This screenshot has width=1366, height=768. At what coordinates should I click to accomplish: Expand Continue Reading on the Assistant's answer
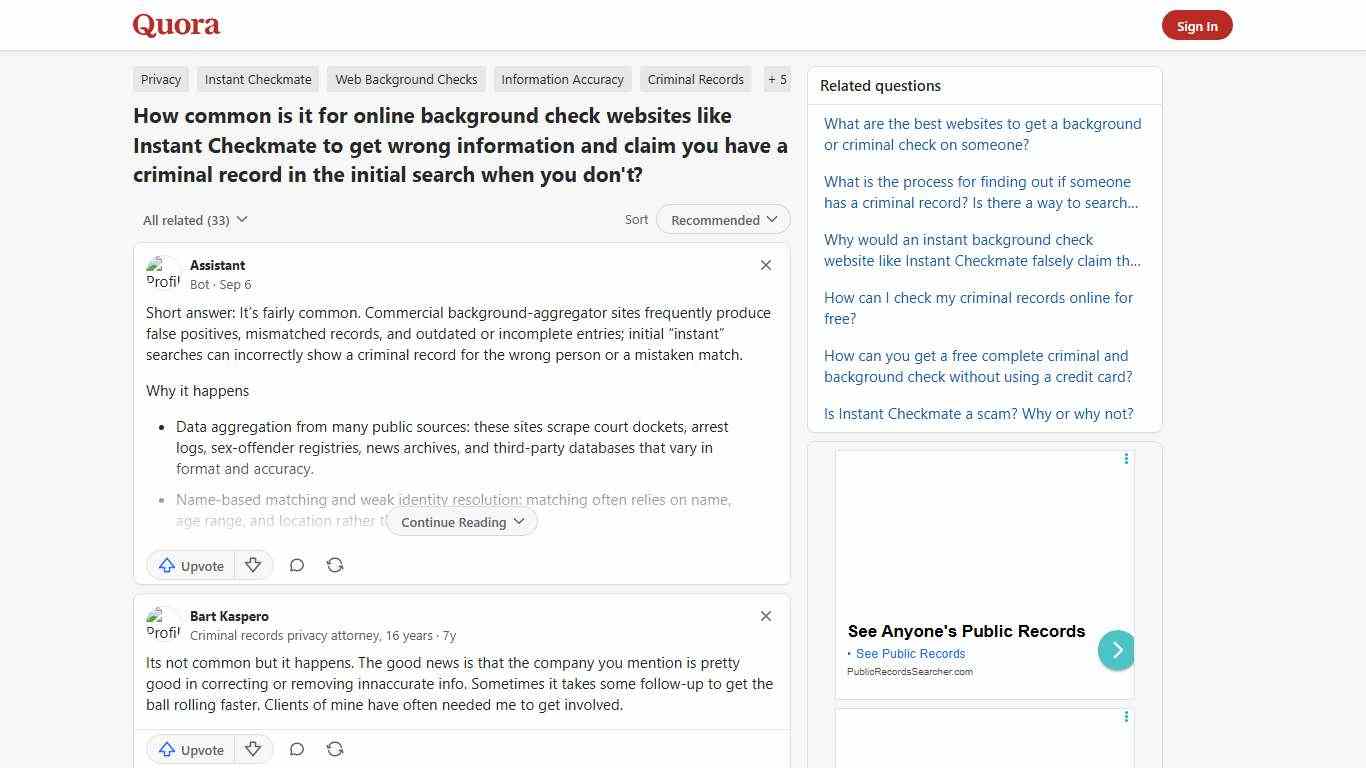click(461, 521)
